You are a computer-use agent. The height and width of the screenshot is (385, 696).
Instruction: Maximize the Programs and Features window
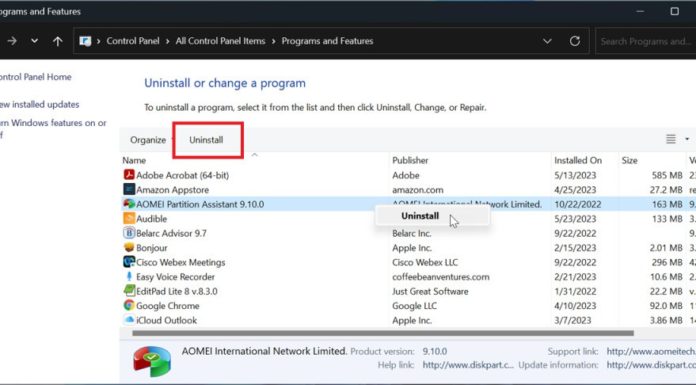[x=674, y=12]
